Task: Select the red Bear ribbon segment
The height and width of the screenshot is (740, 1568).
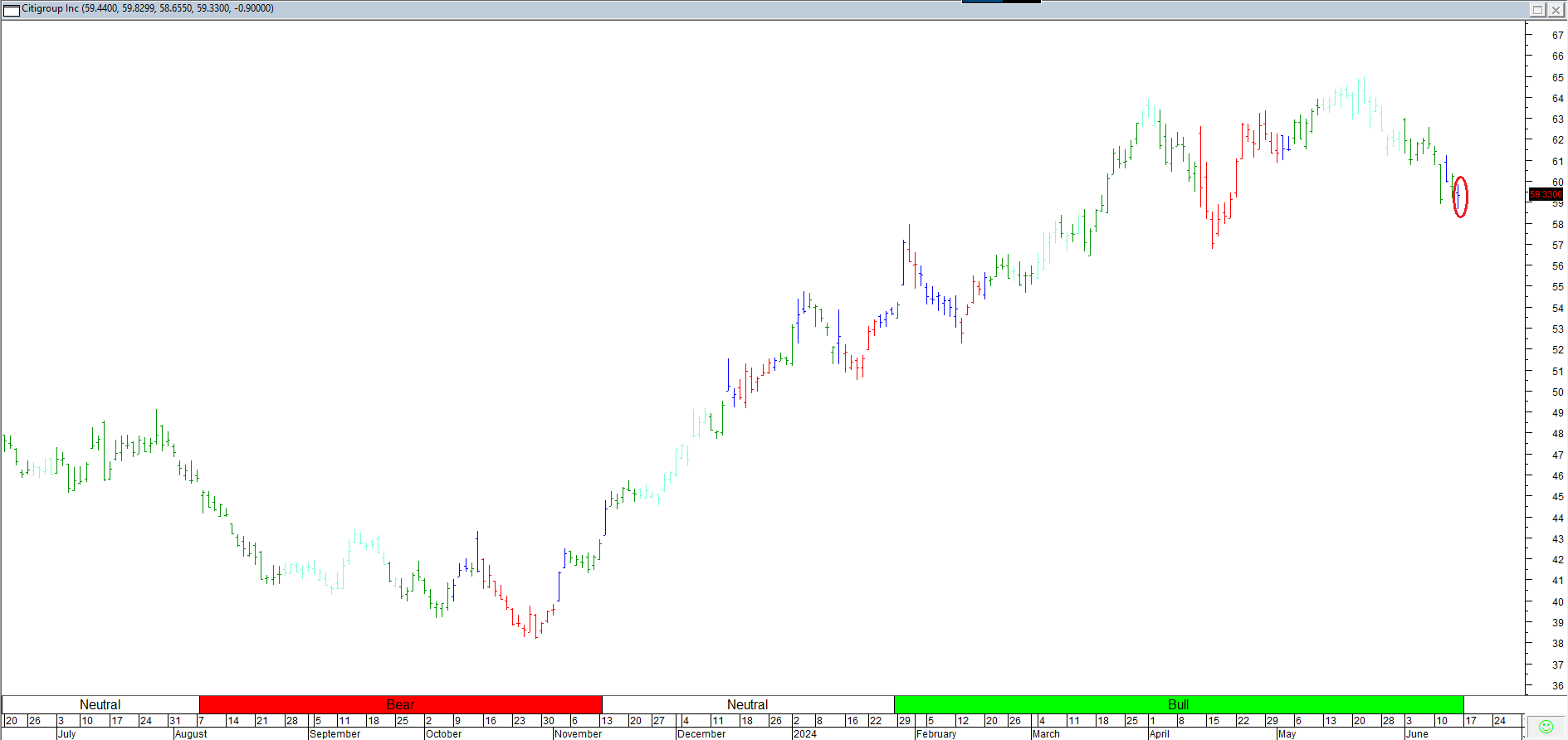Action: 401,704
